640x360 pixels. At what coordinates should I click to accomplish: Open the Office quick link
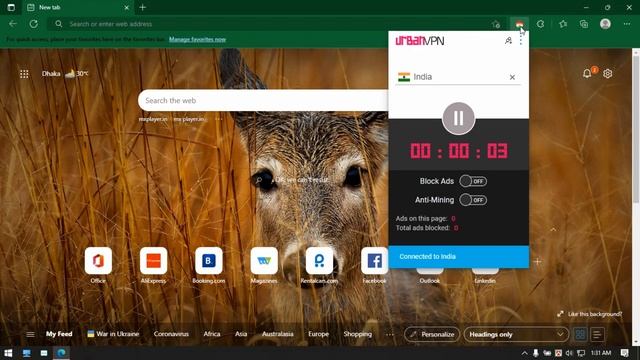click(x=98, y=265)
